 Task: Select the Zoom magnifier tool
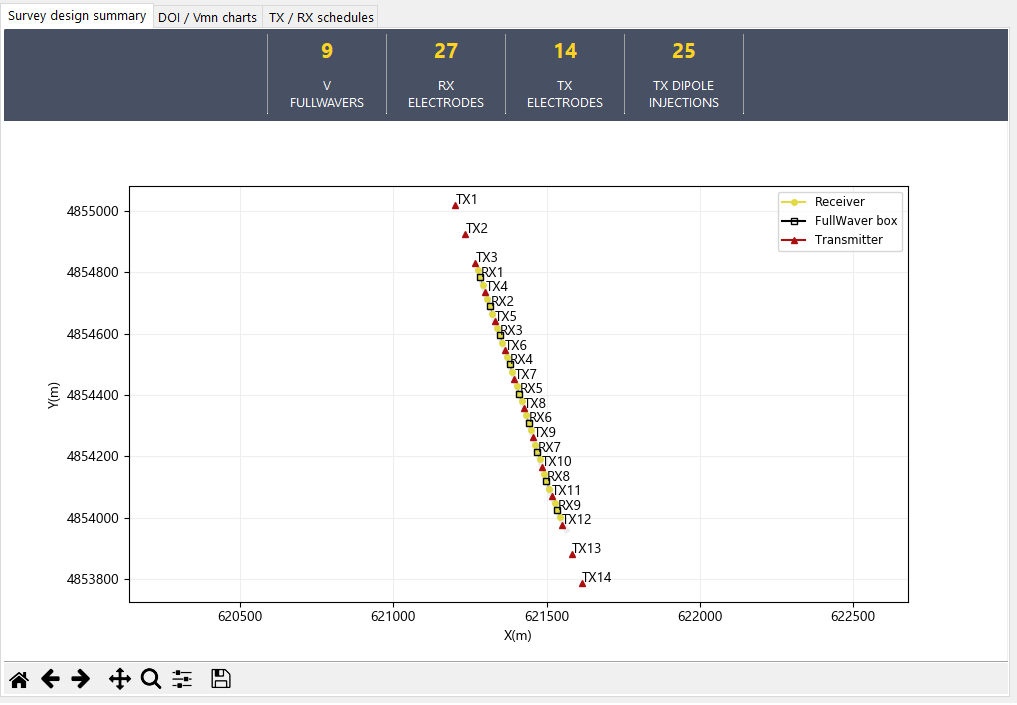pos(151,679)
